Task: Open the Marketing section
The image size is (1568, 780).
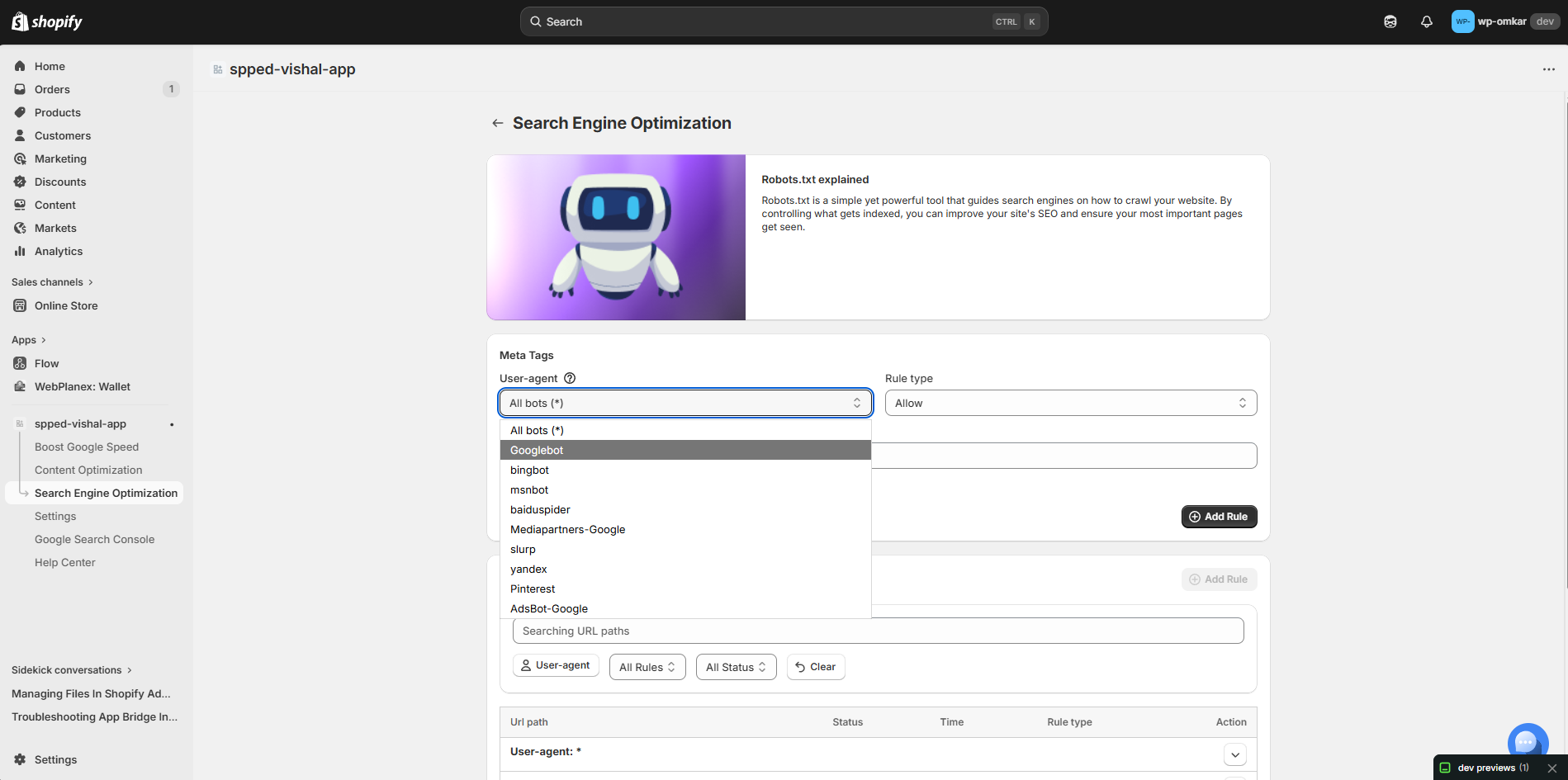Action: click(x=59, y=158)
